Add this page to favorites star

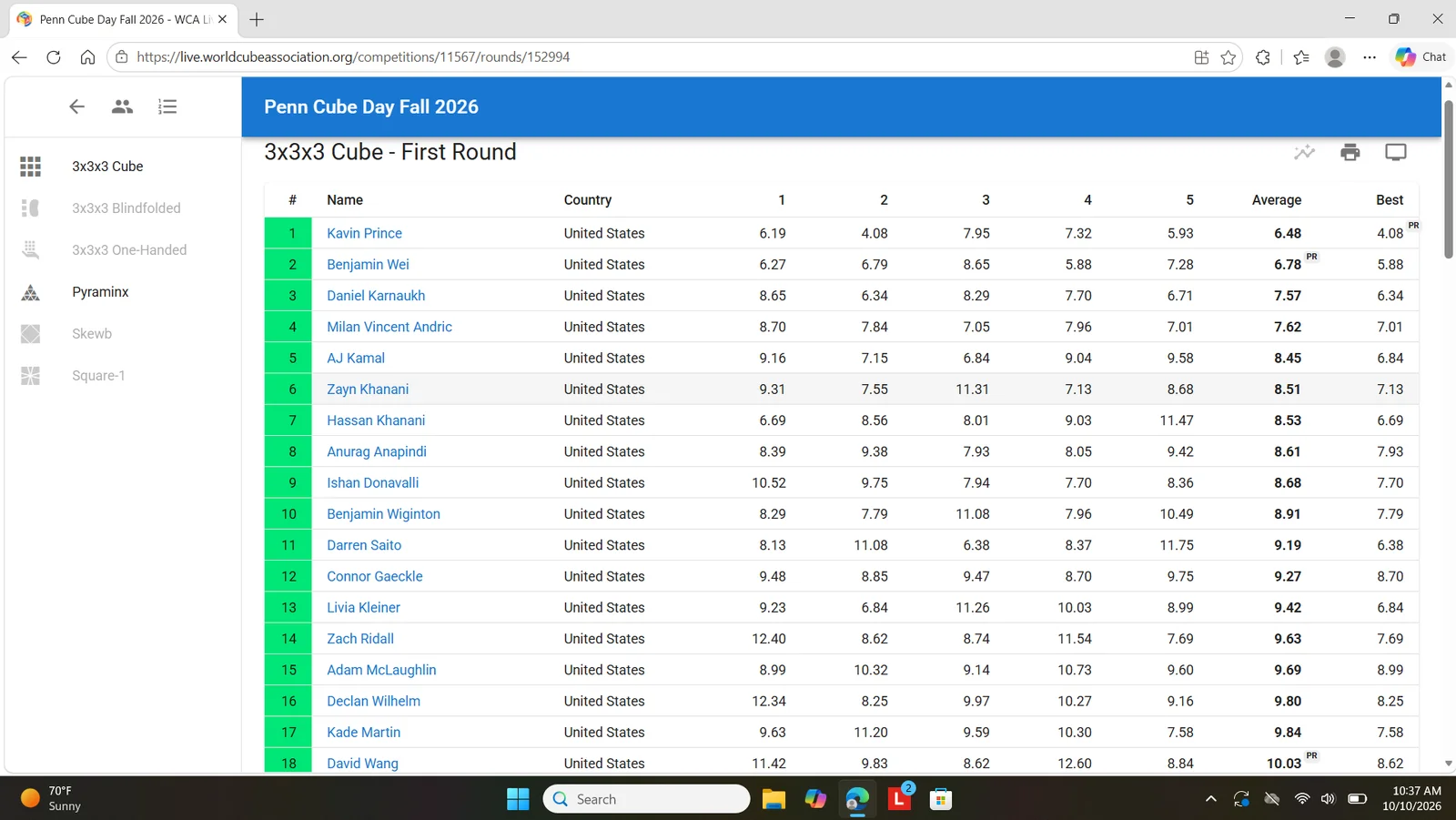pyautogui.click(x=1228, y=57)
